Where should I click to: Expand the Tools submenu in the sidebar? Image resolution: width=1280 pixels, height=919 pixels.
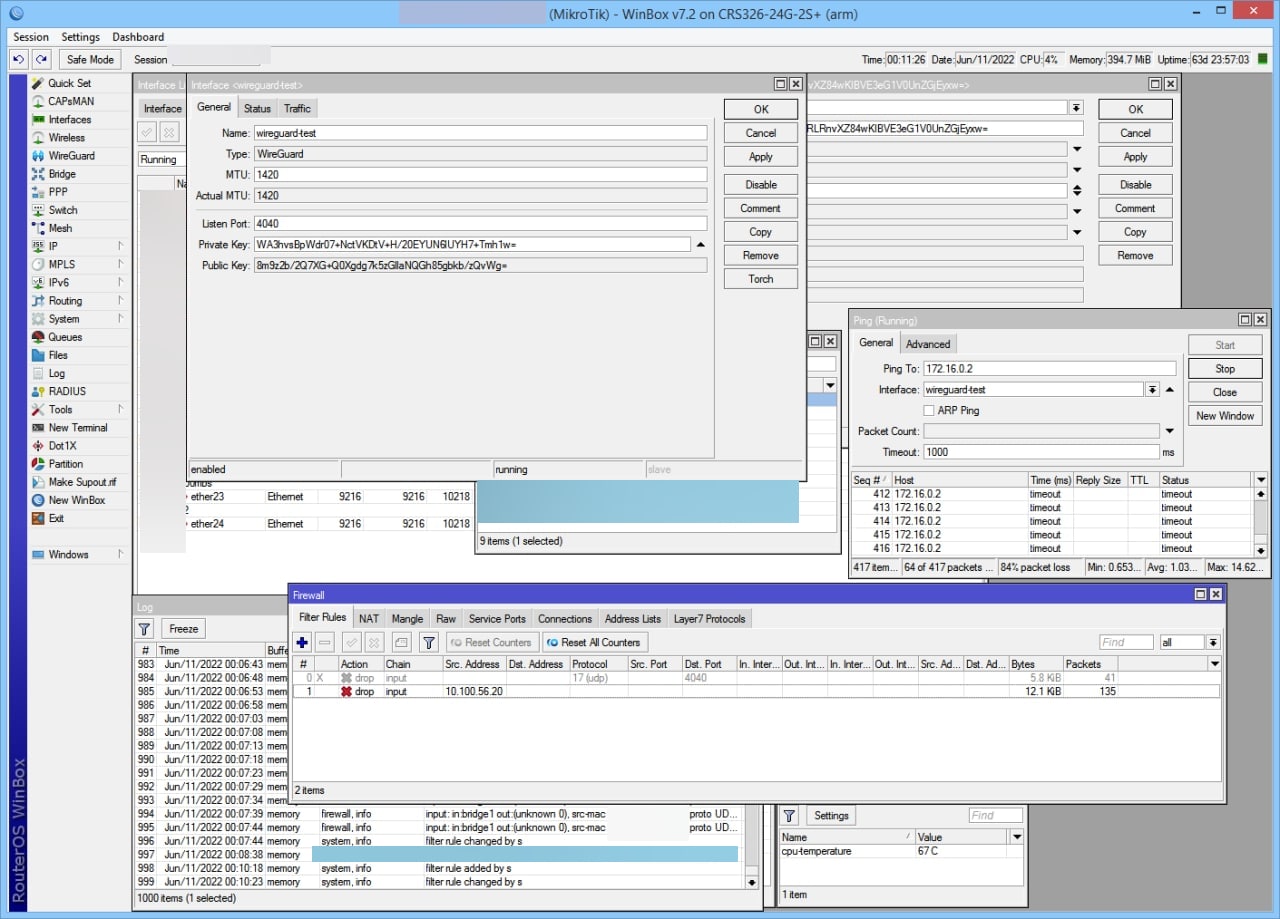(119, 409)
